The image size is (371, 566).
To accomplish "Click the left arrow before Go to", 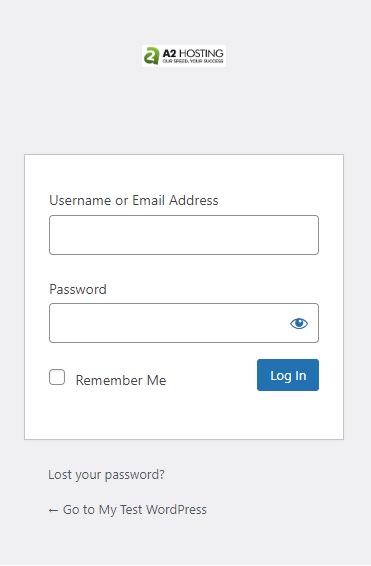I will (53, 510).
